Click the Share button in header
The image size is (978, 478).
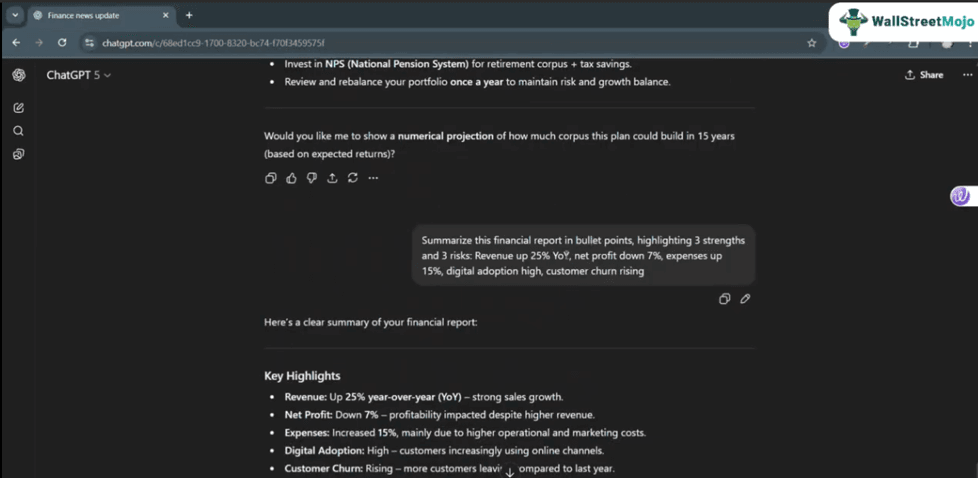point(923,75)
